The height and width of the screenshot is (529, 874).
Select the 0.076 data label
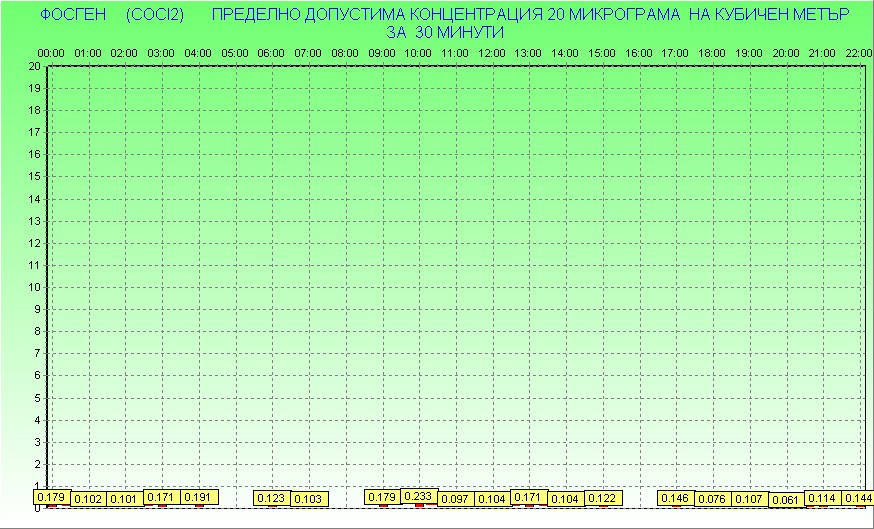[712, 499]
